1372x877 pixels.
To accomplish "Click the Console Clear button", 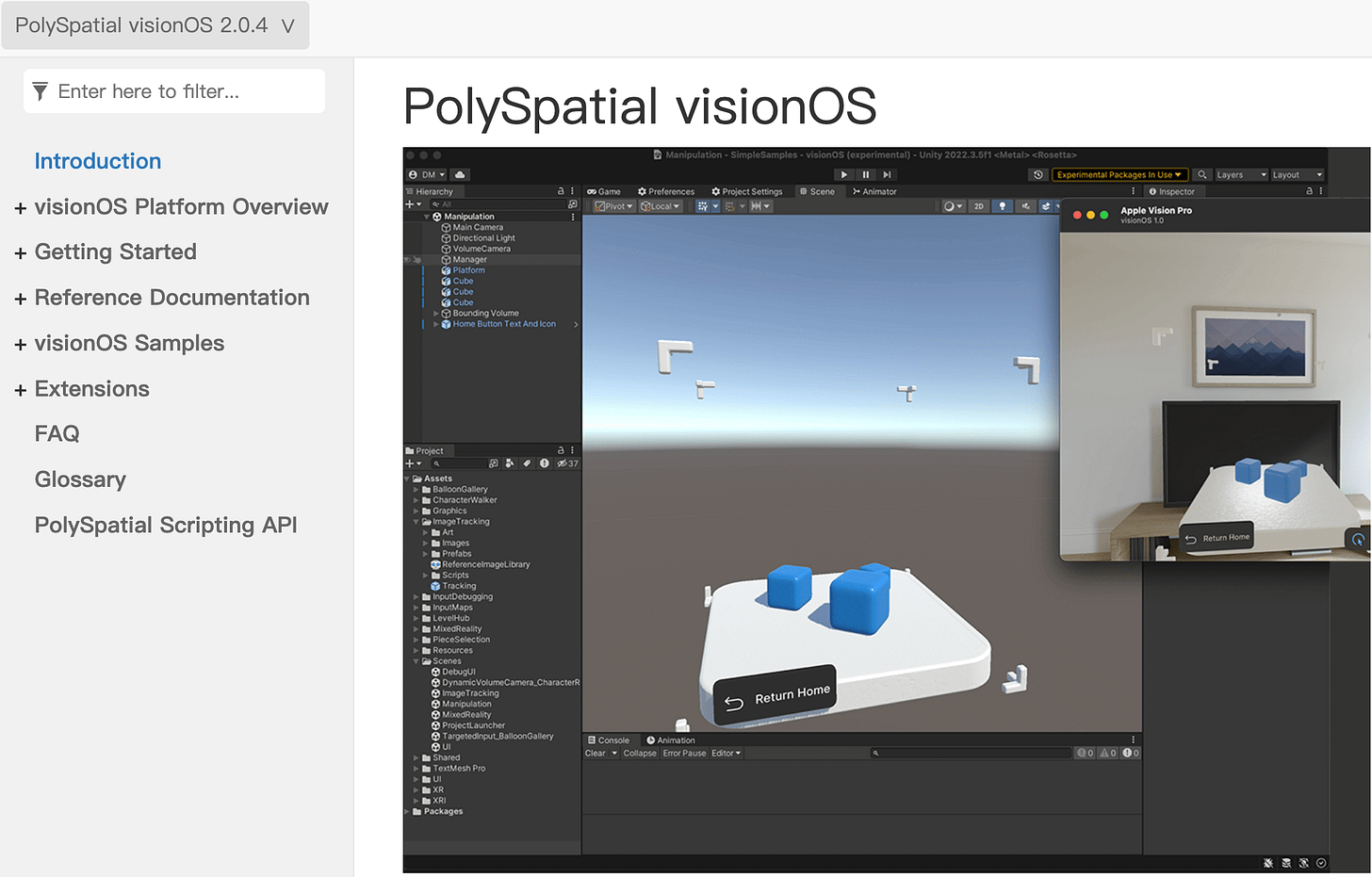I will click(x=595, y=754).
